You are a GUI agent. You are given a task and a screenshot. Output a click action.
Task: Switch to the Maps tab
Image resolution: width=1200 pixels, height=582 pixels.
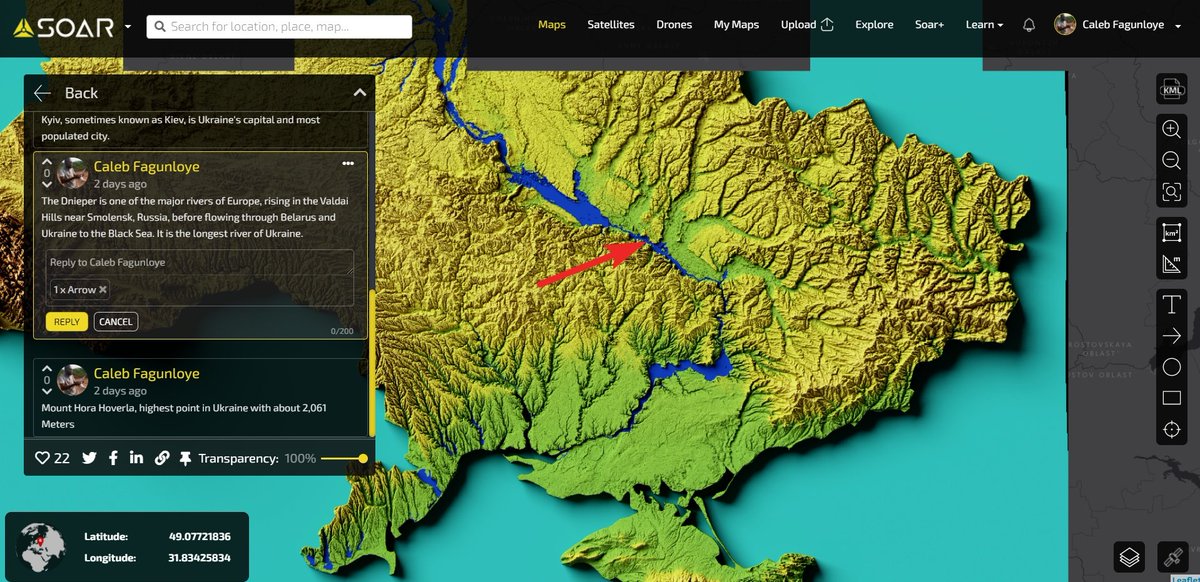(552, 25)
